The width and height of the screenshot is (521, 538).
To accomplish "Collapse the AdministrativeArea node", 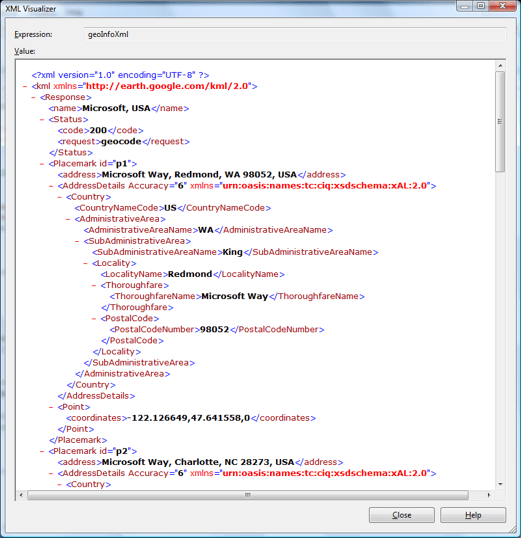I will [x=68, y=219].
